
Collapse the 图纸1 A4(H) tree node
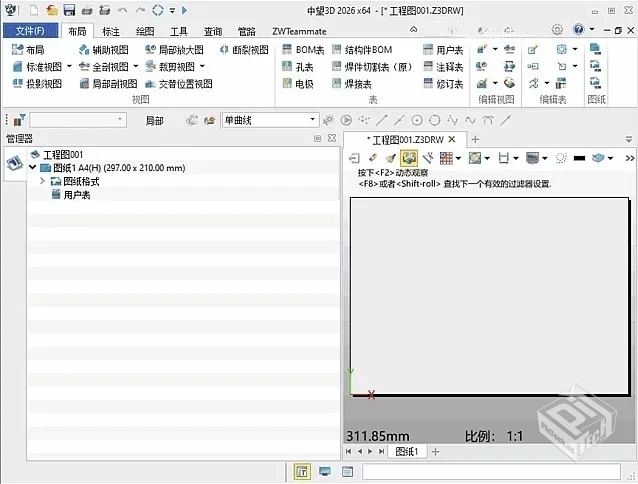(x=33, y=167)
